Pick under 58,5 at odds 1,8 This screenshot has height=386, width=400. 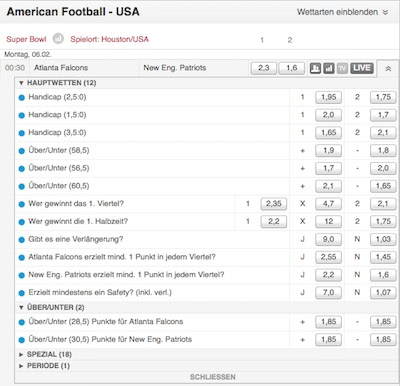point(383,150)
